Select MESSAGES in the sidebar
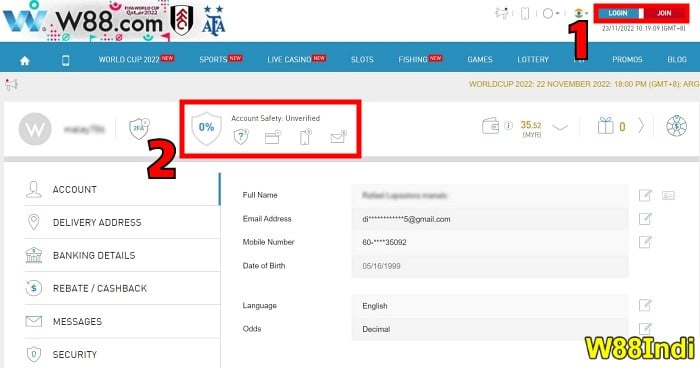 pos(122,322)
